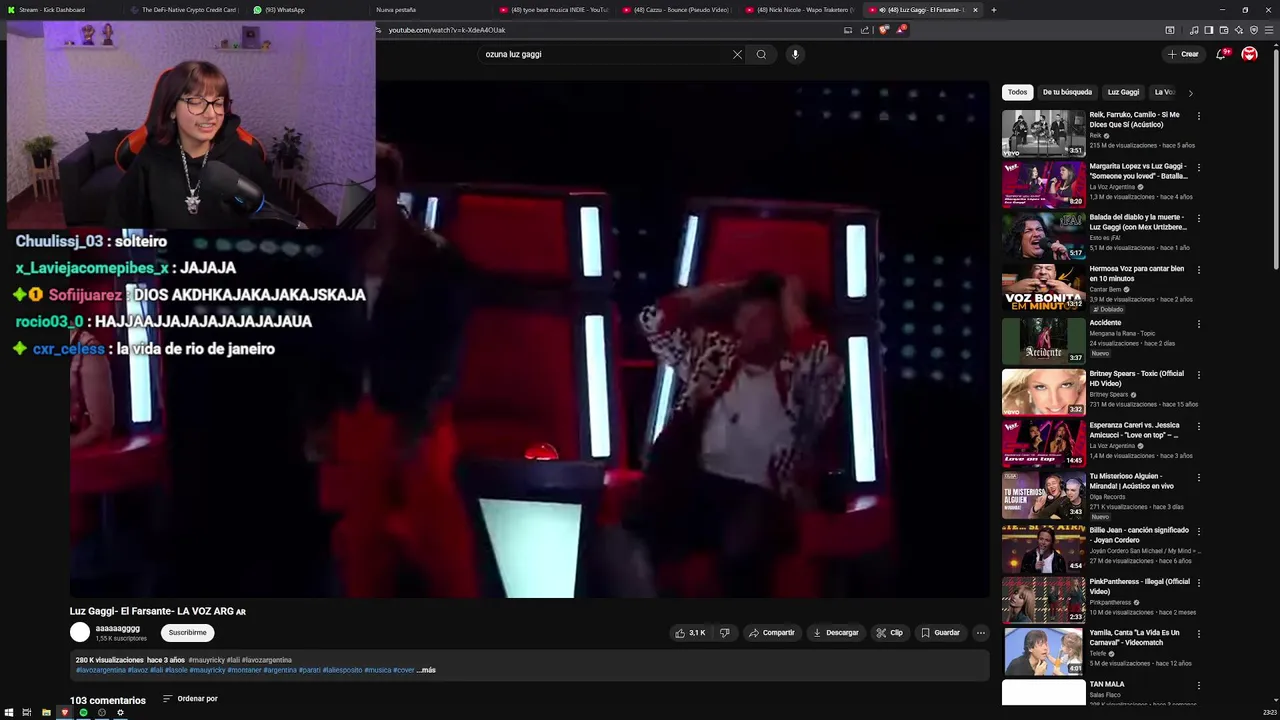Open the Voz Bonita en 10 minutos thumbnail
This screenshot has height=720, width=1280.
pos(1043,288)
